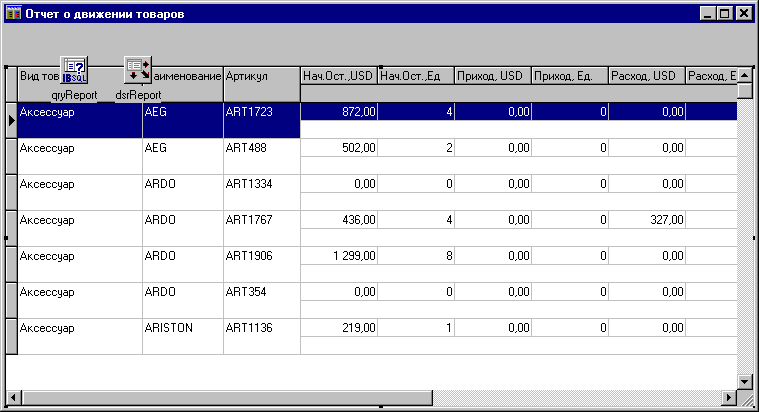Minimize the report window
Screen dimensions: 759x412
(x=708, y=14)
